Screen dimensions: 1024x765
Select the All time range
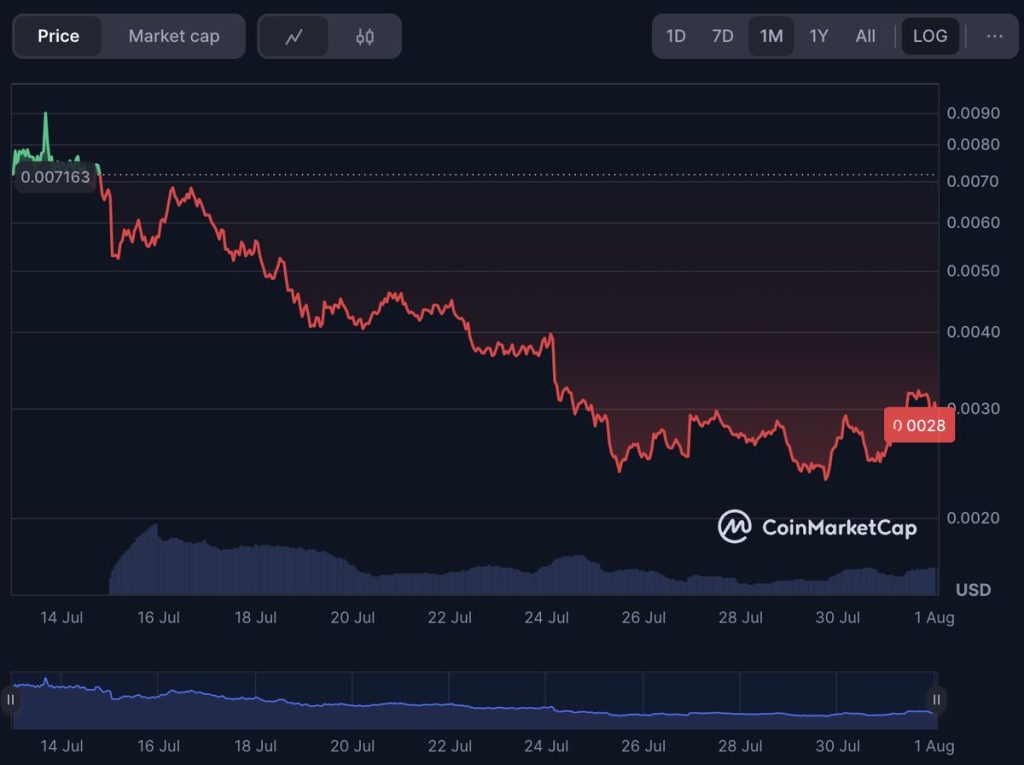(x=865, y=36)
